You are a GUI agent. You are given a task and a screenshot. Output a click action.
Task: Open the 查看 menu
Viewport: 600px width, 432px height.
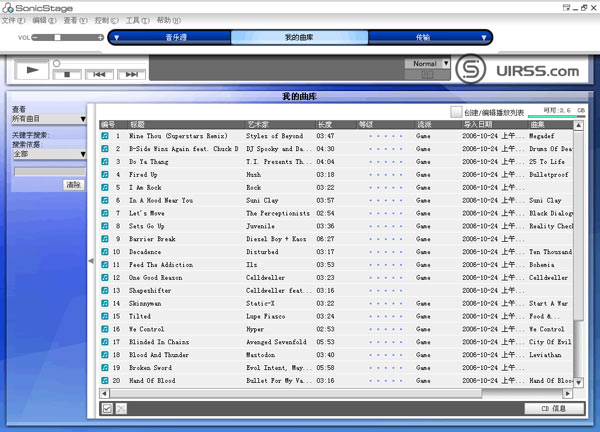75,20
